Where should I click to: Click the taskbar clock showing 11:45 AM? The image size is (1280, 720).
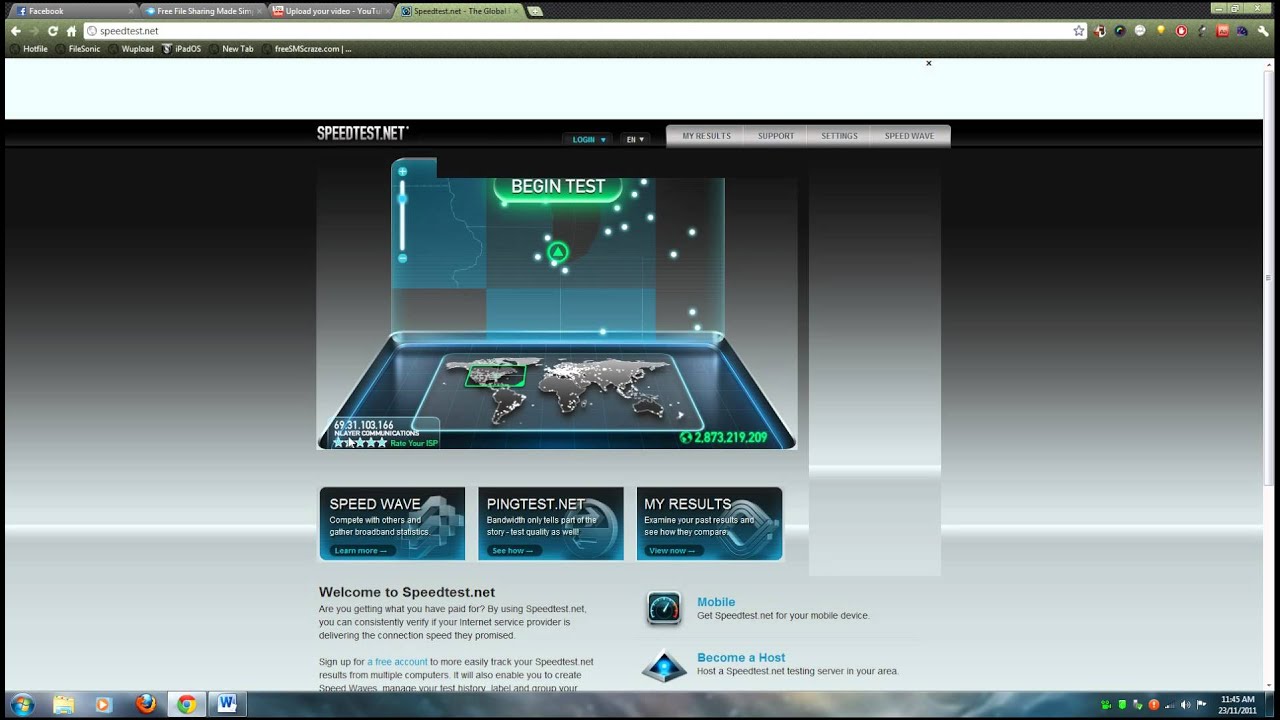pos(1238,704)
